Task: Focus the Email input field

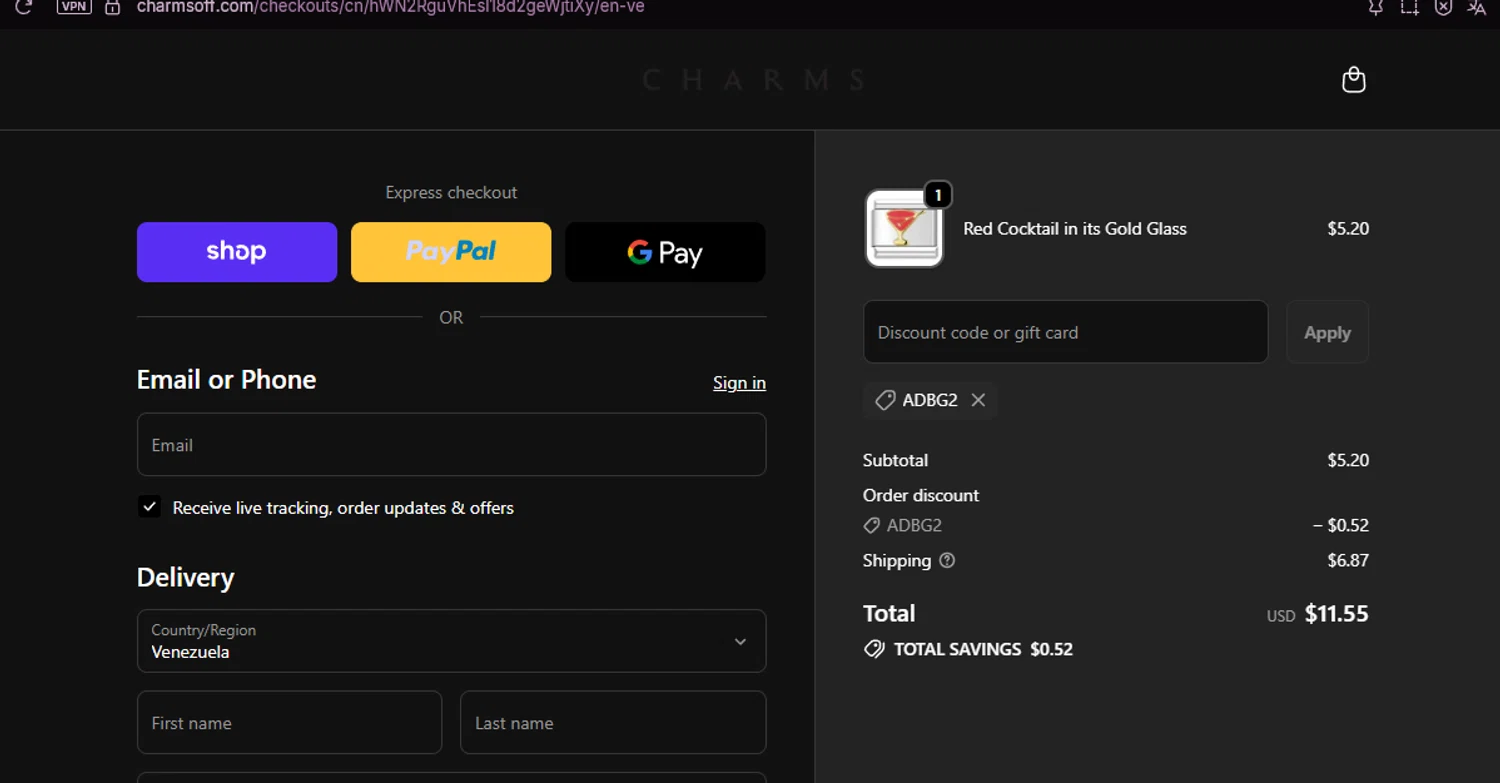Action: click(x=451, y=445)
